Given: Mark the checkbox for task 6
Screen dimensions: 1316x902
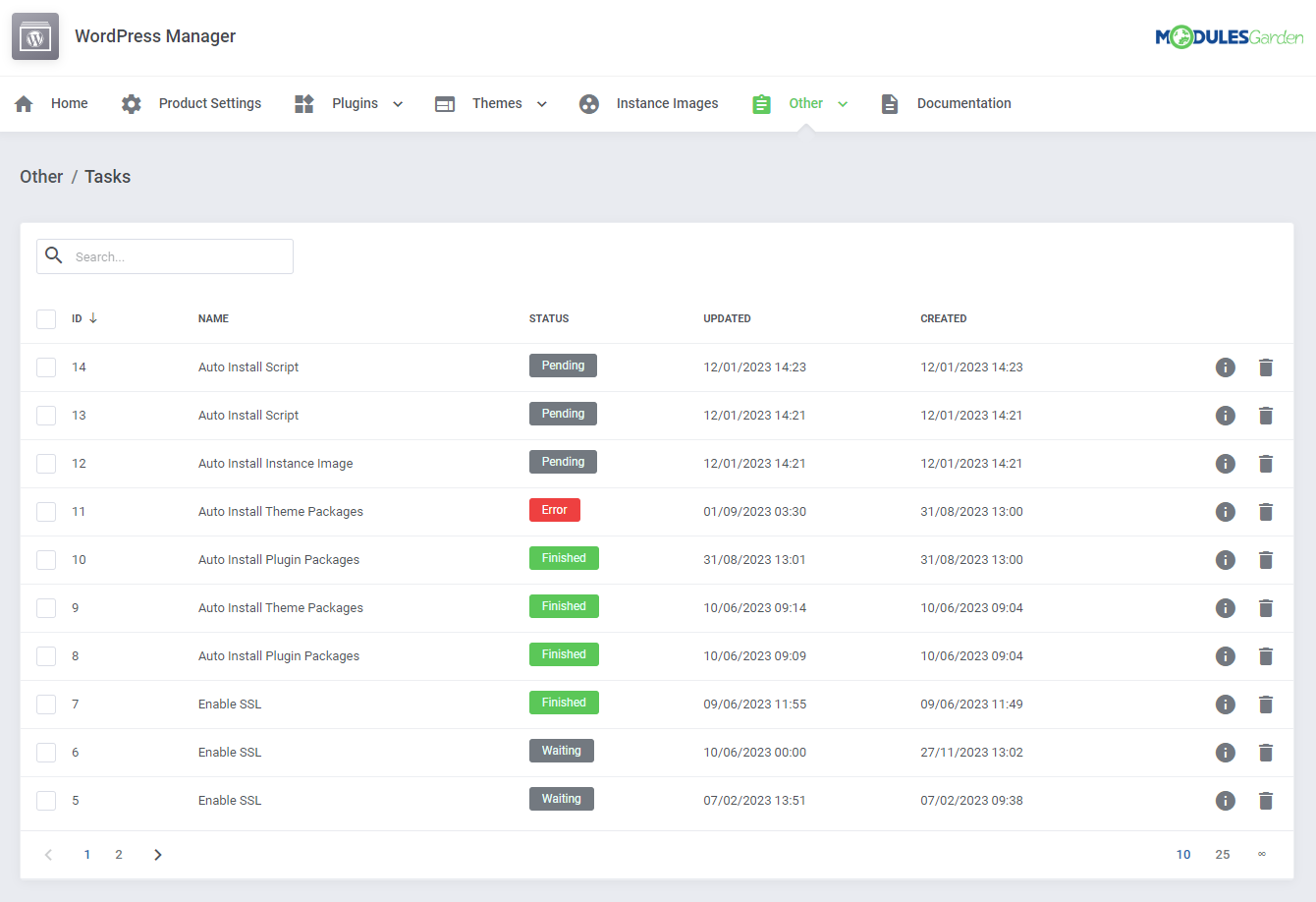Looking at the screenshot, I should click(x=46, y=753).
